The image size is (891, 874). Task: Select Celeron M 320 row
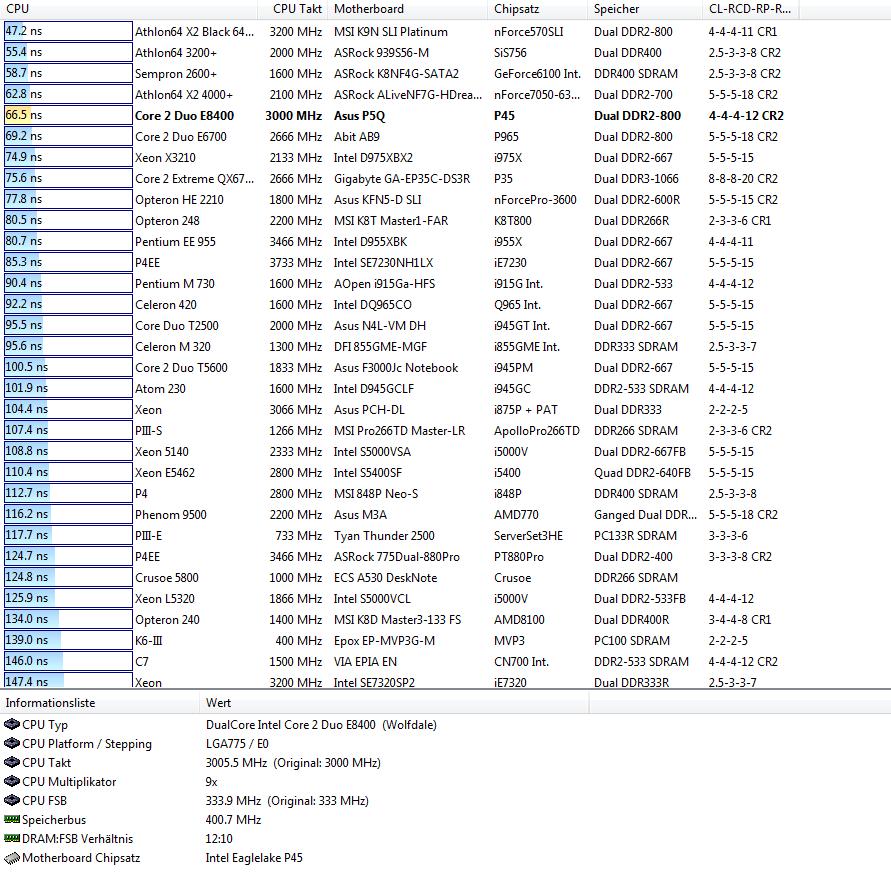(x=398, y=347)
